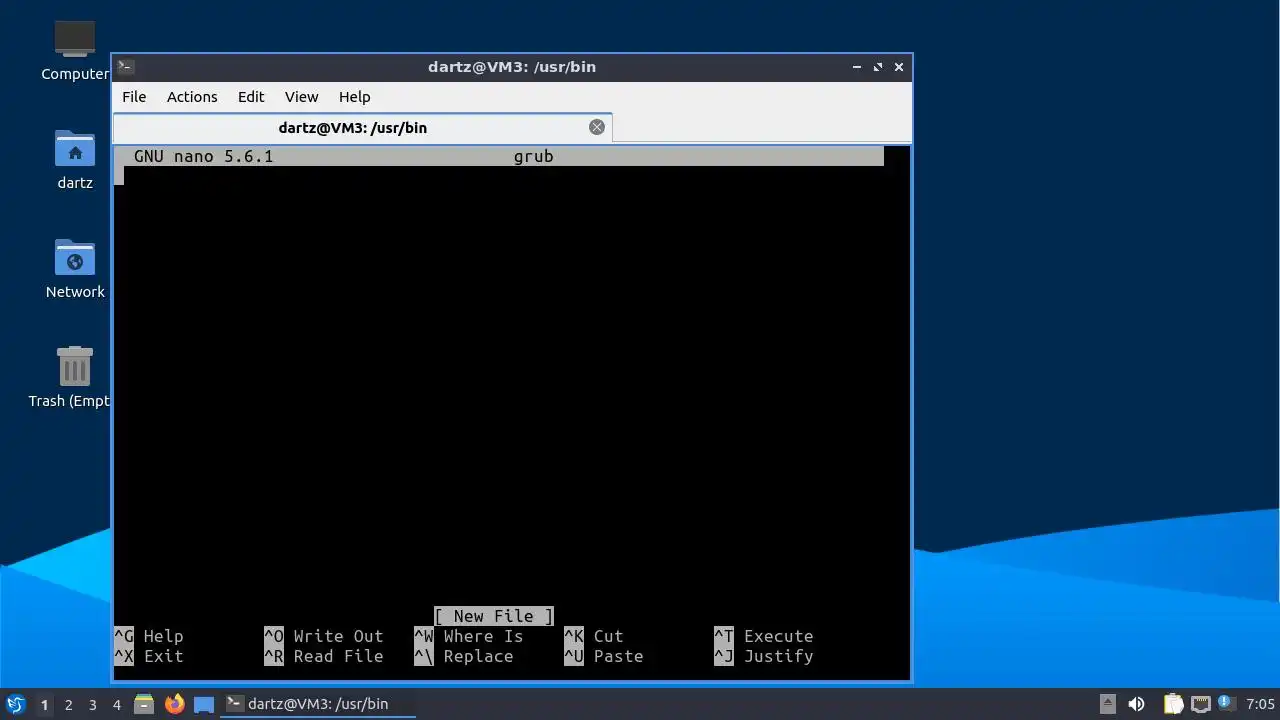Open the View menu
The height and width of the screenshot is (720, 1280).
[301, 97]
